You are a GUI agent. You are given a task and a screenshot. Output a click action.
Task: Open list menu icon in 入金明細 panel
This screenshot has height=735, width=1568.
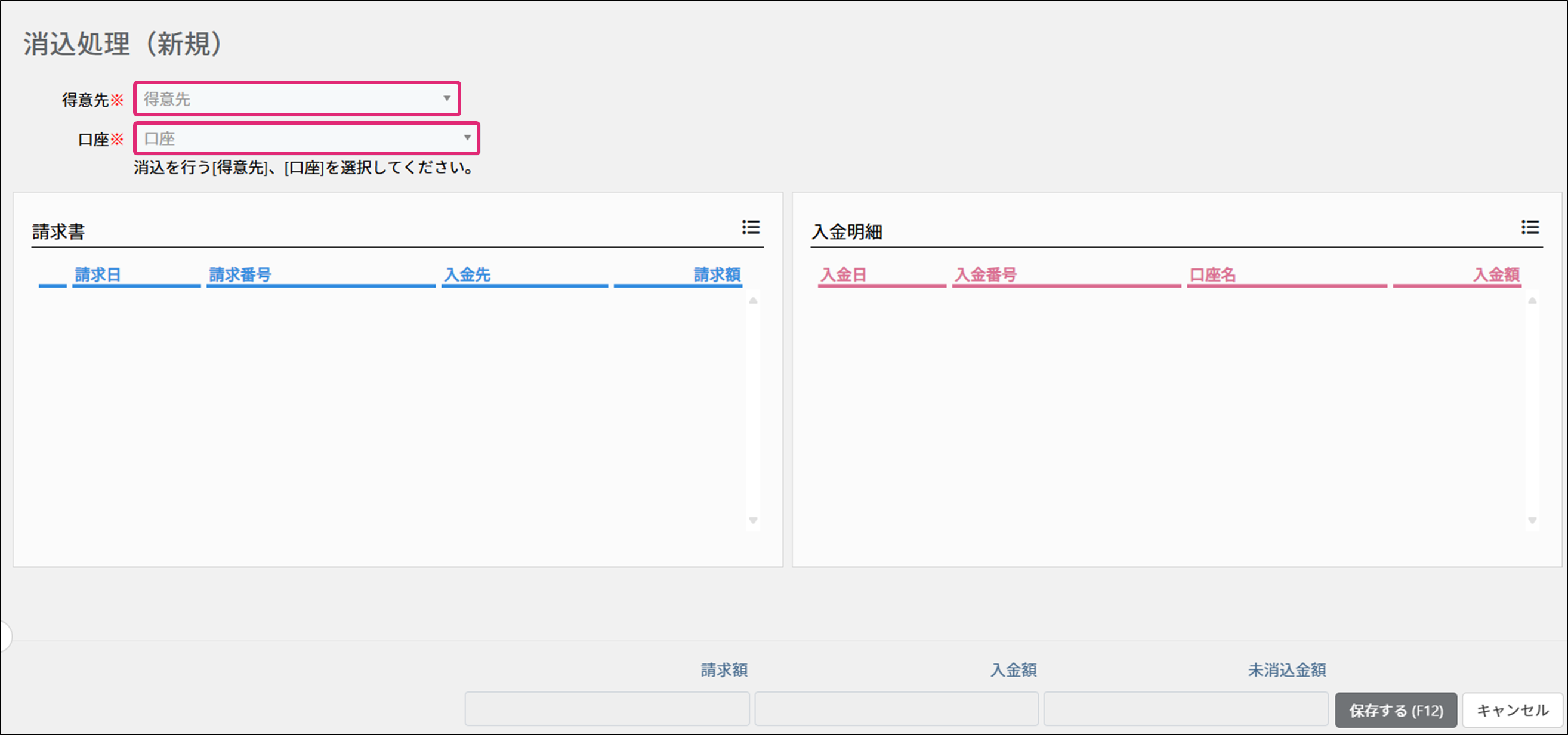[x=1530, y=227]
